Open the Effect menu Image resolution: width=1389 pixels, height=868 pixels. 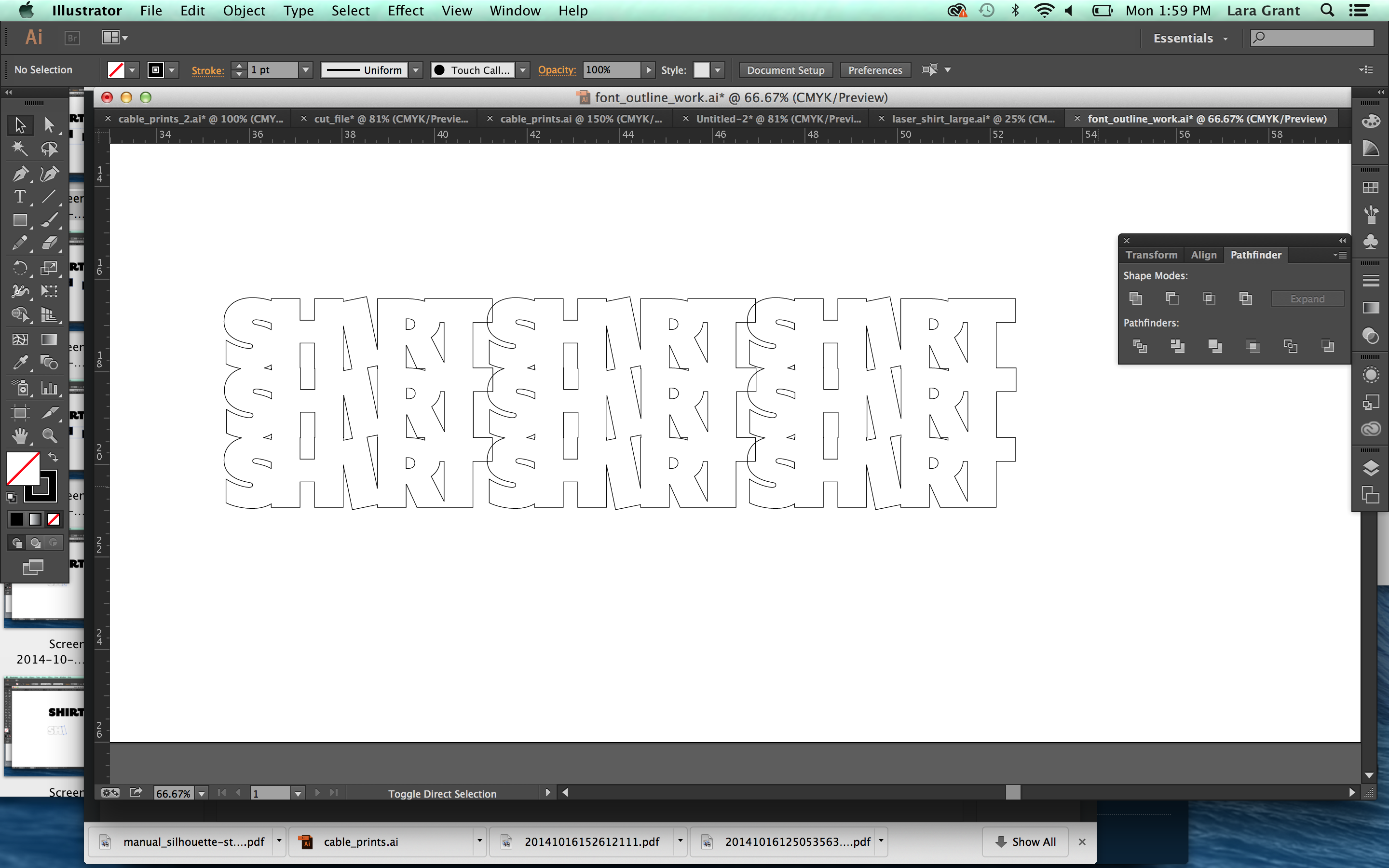(x=405, y=10)
